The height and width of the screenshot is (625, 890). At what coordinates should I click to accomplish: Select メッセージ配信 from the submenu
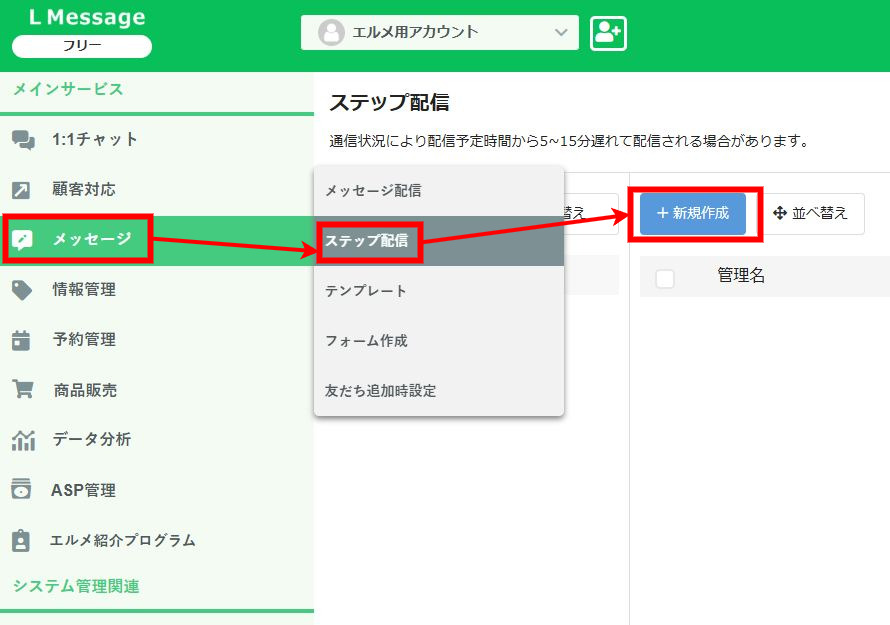[373, 190]
